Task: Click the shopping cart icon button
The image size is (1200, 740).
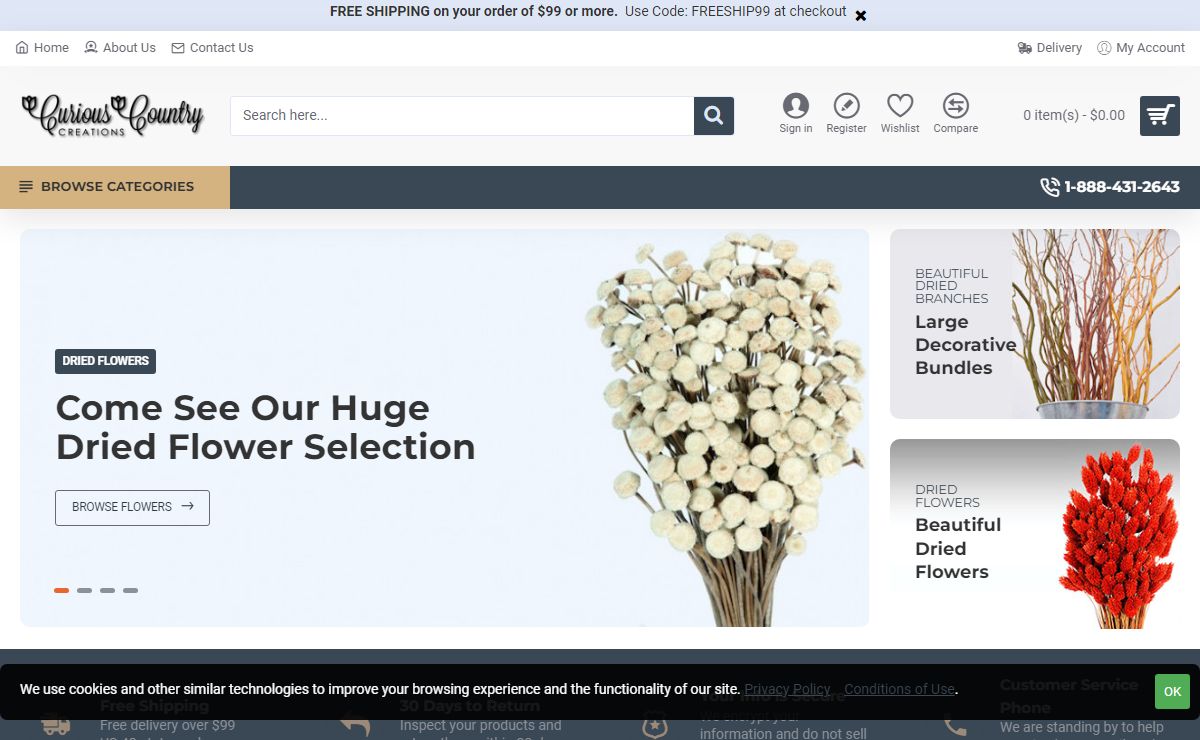Action: [x=1160, y=116]
